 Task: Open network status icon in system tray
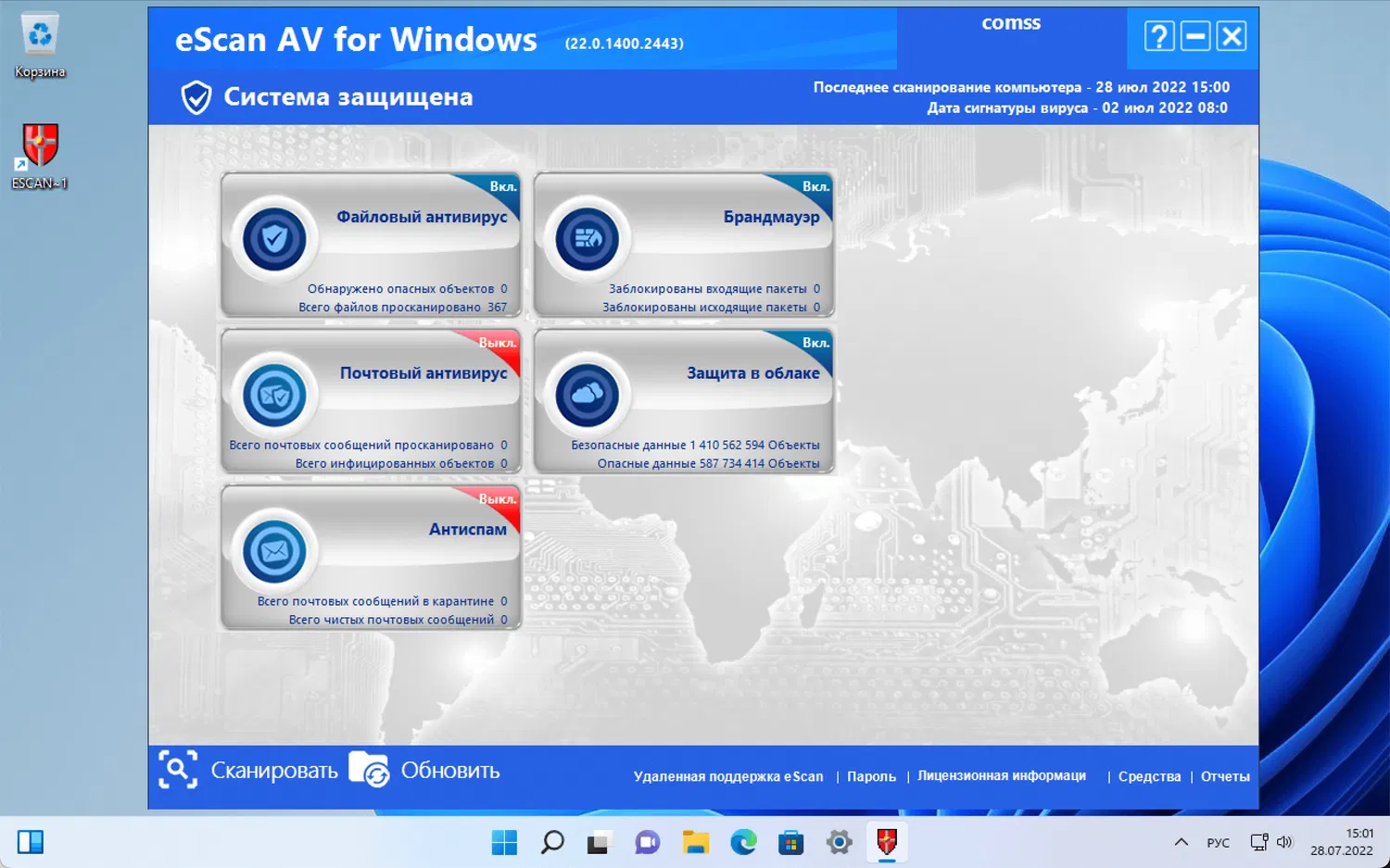(x=1259, y=842)
